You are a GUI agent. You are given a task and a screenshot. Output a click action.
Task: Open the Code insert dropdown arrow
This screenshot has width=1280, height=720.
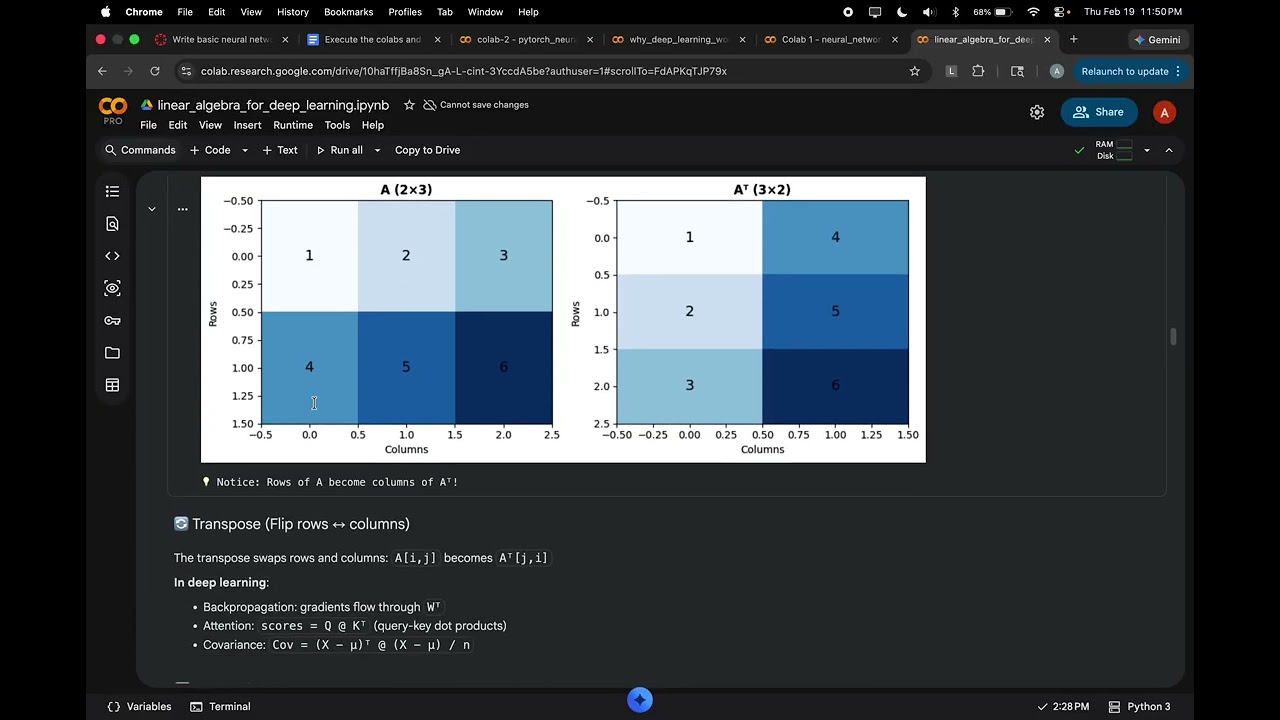(244, 150)
